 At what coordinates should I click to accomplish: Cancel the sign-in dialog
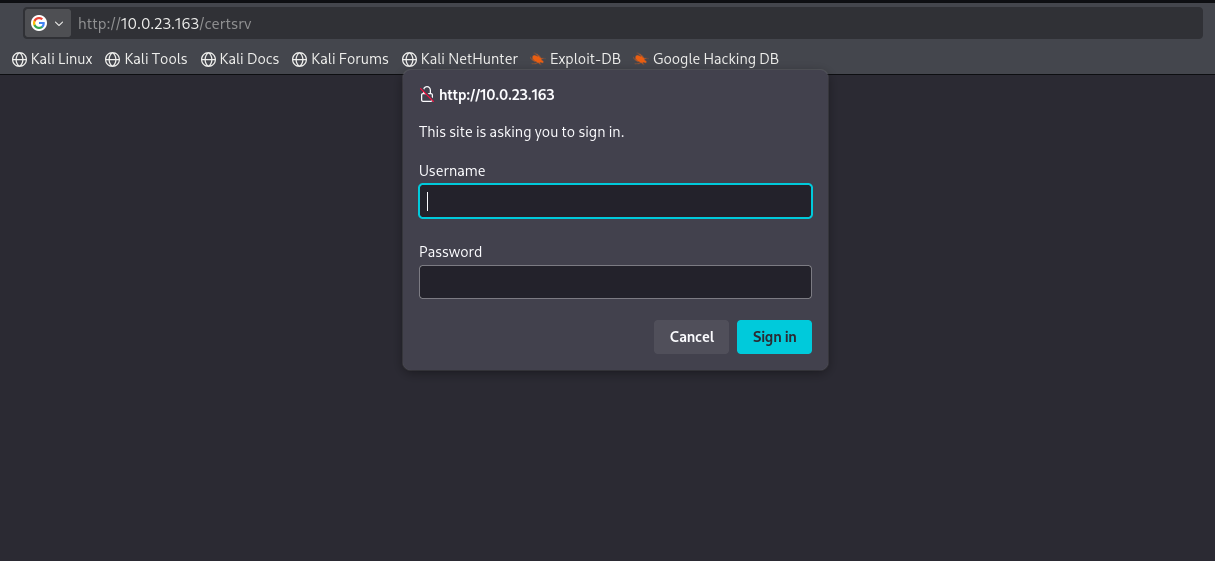pyautogui.click(x=691, y=337)
